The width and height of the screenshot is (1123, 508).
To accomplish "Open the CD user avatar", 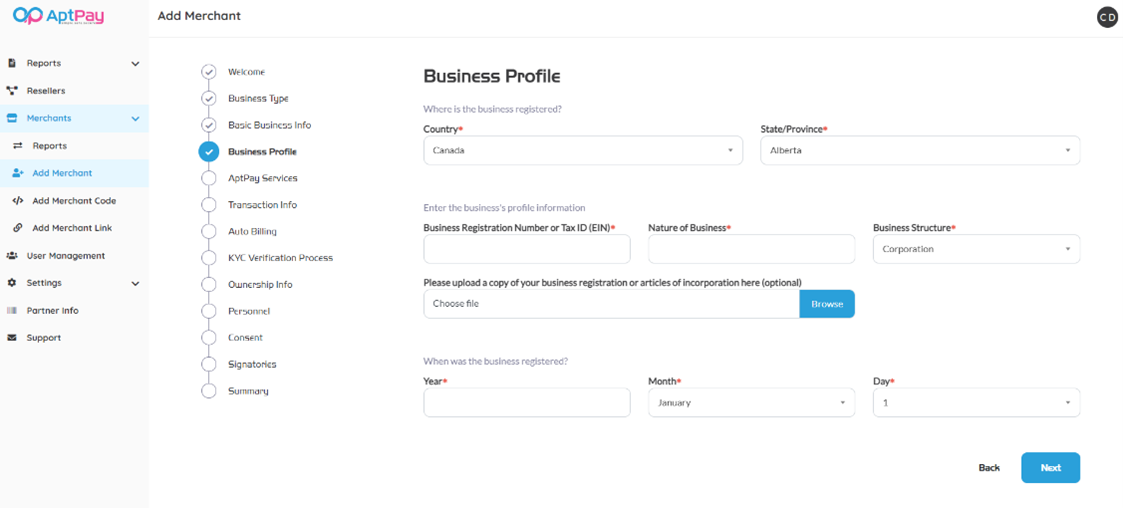I will (1107, 17).
